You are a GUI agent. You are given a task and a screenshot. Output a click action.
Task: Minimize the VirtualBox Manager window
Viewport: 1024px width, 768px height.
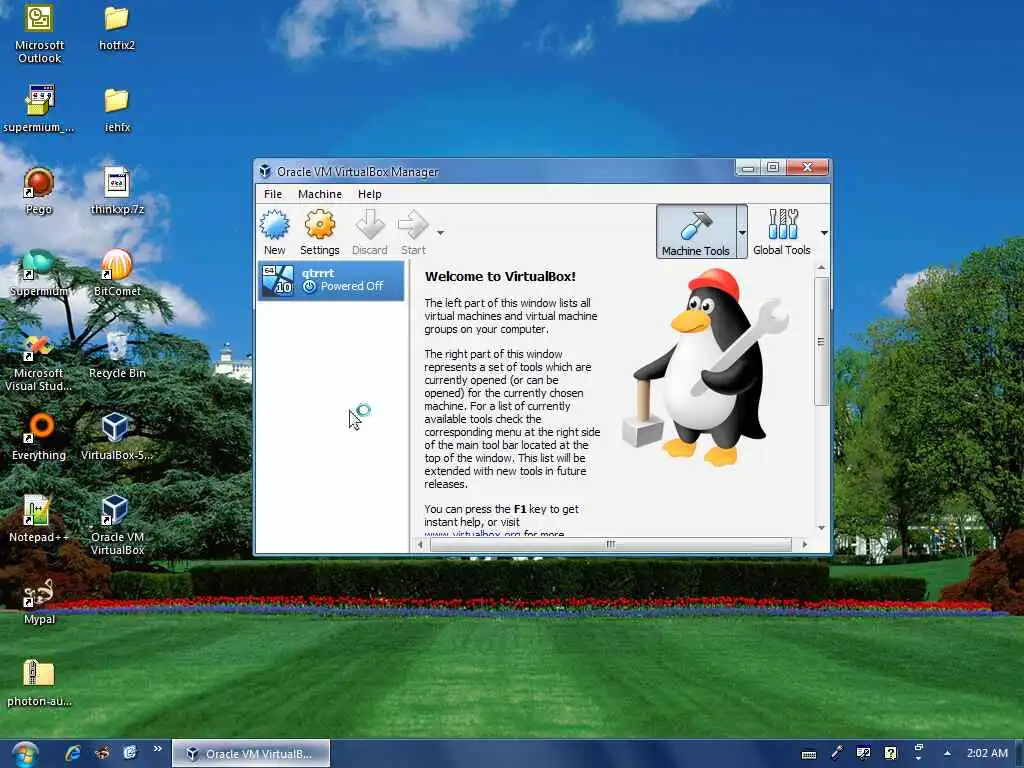[x=748, y=168]
